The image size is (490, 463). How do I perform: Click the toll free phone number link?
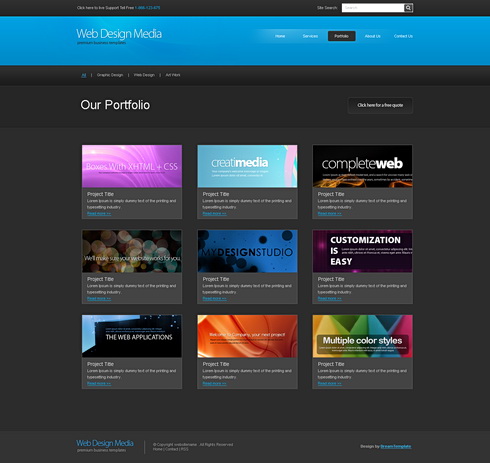pyautogui.click(x=147, y=8)
